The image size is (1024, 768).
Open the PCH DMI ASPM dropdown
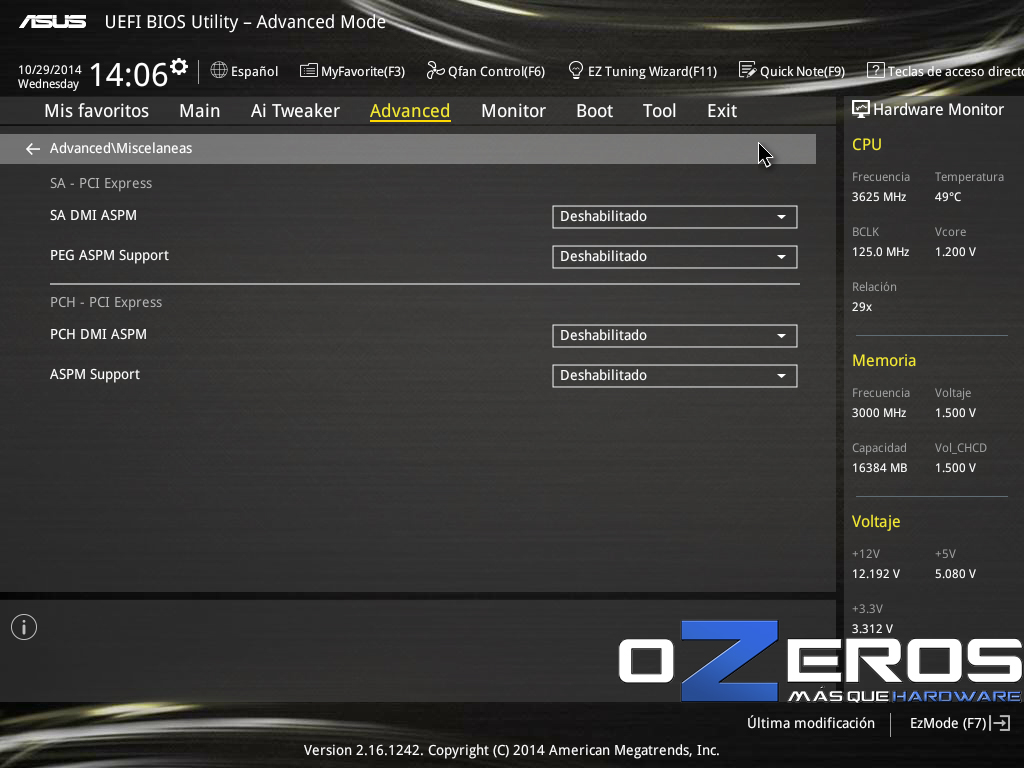[x=675, y=336]
